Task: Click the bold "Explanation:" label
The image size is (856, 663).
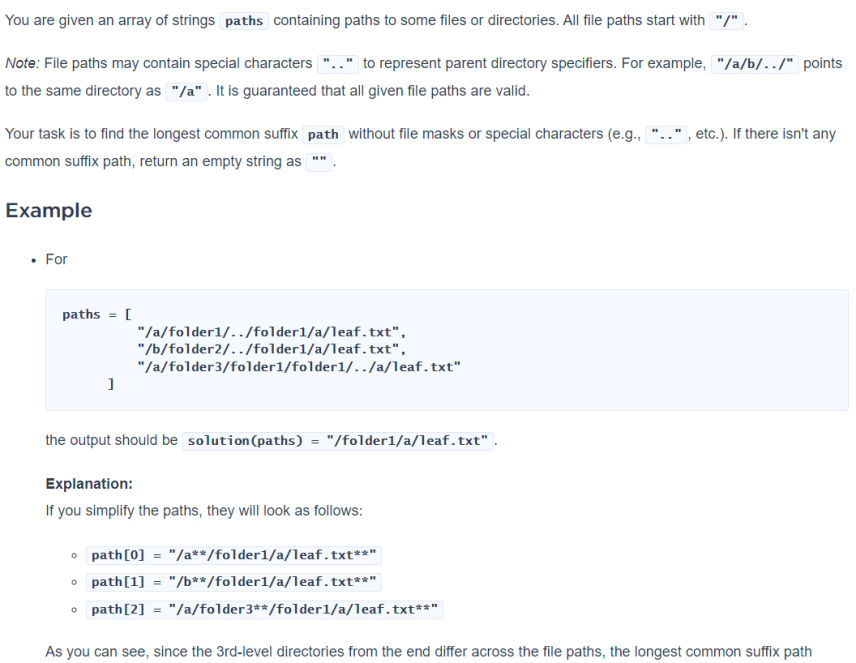Action: click(89, 484)
